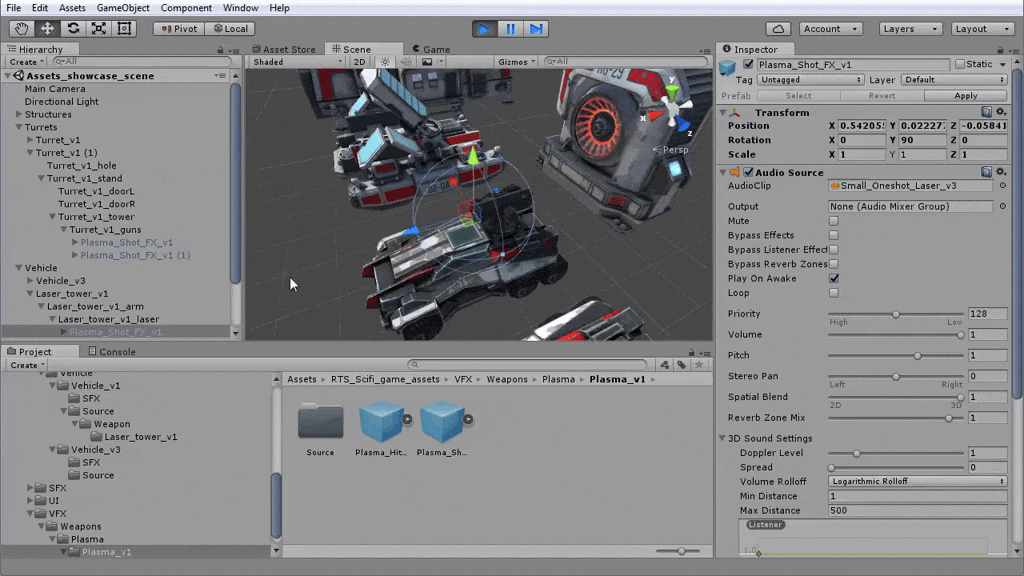Click the prefab Apply button
Screen dimensions: 1024x576
pos(965,96)
